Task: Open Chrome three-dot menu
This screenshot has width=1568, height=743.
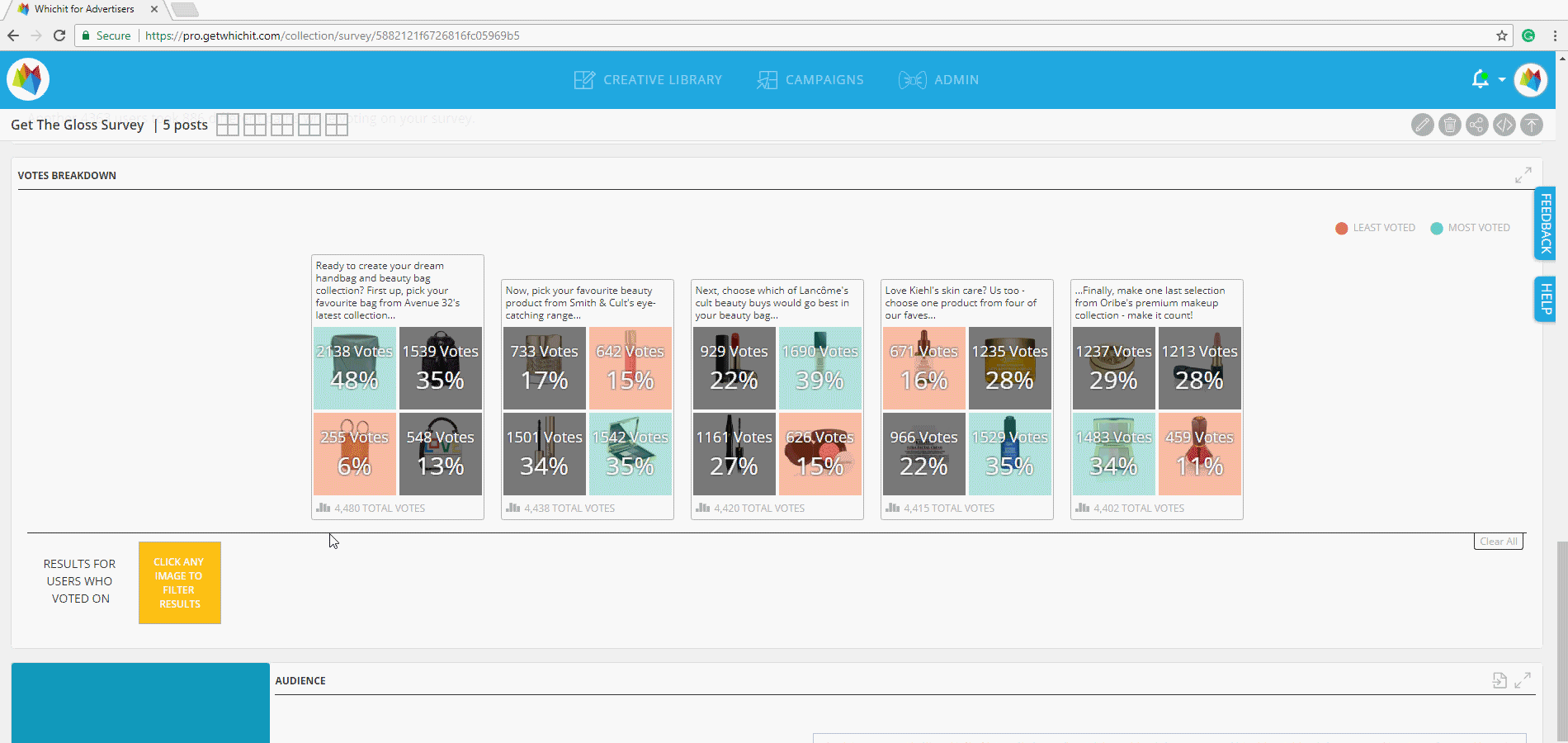Action: tap(1555, 35)
